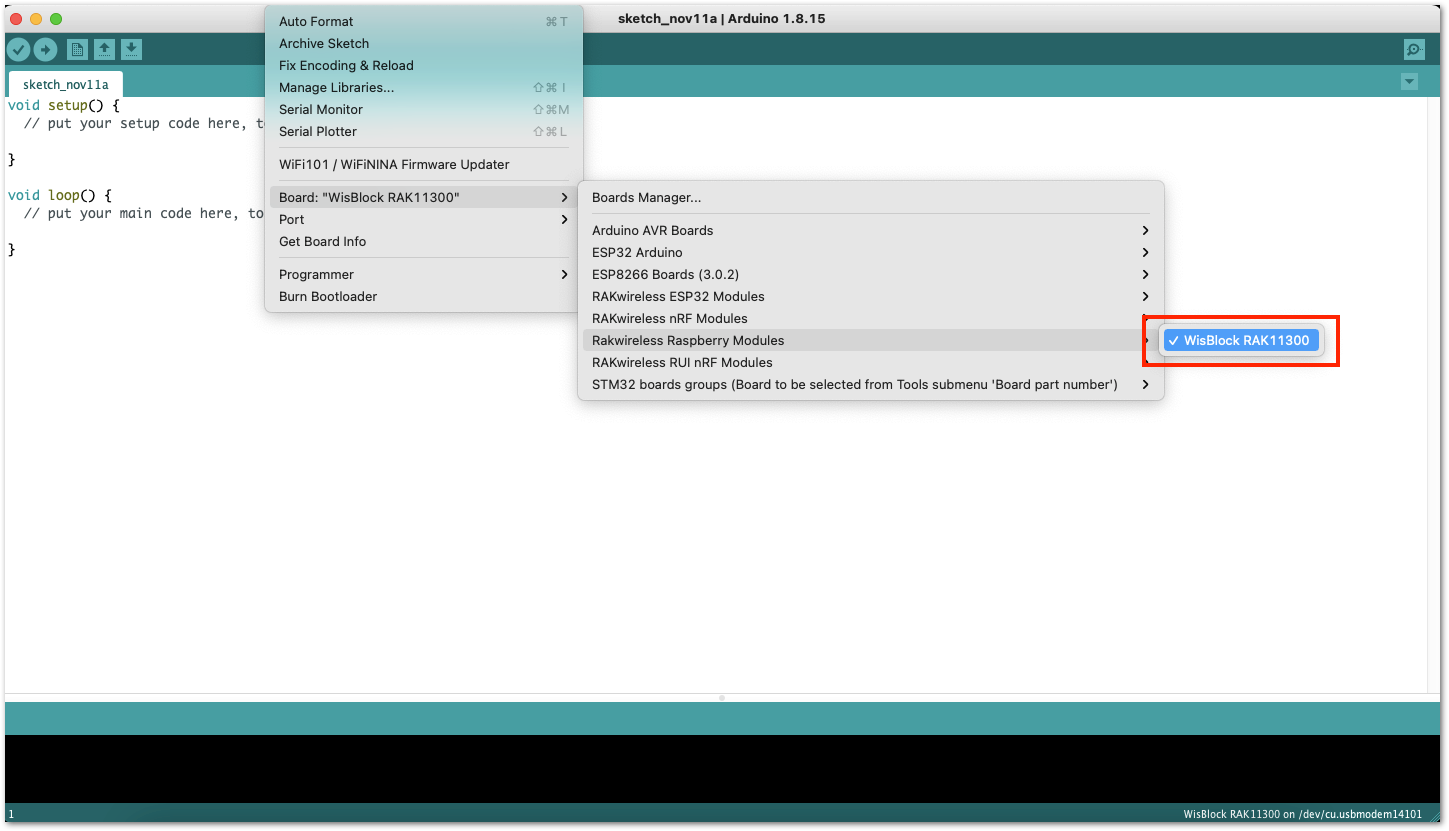Choose Auto Format from Tools menu
1449x831 pixels.
tap(424, 22)
